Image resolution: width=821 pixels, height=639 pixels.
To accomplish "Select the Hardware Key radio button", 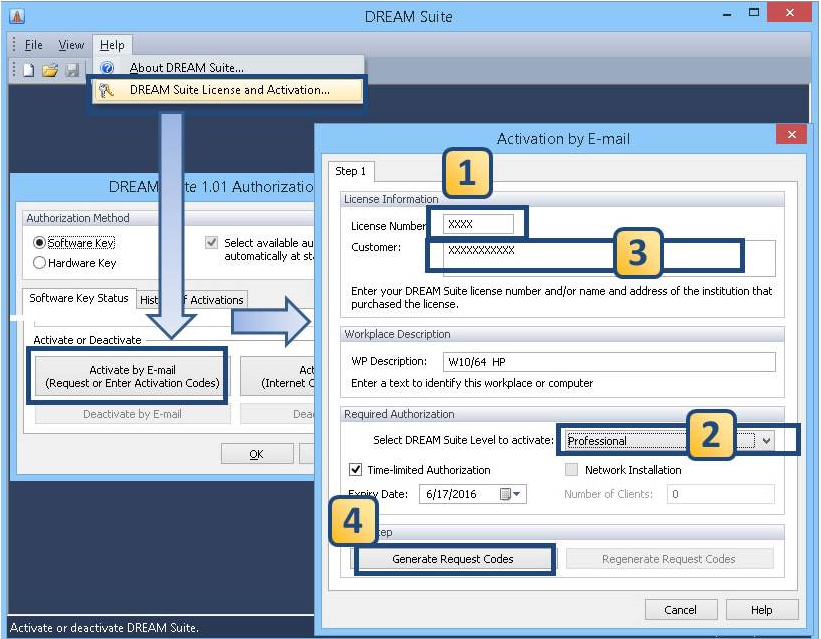I will pos(39,262).
